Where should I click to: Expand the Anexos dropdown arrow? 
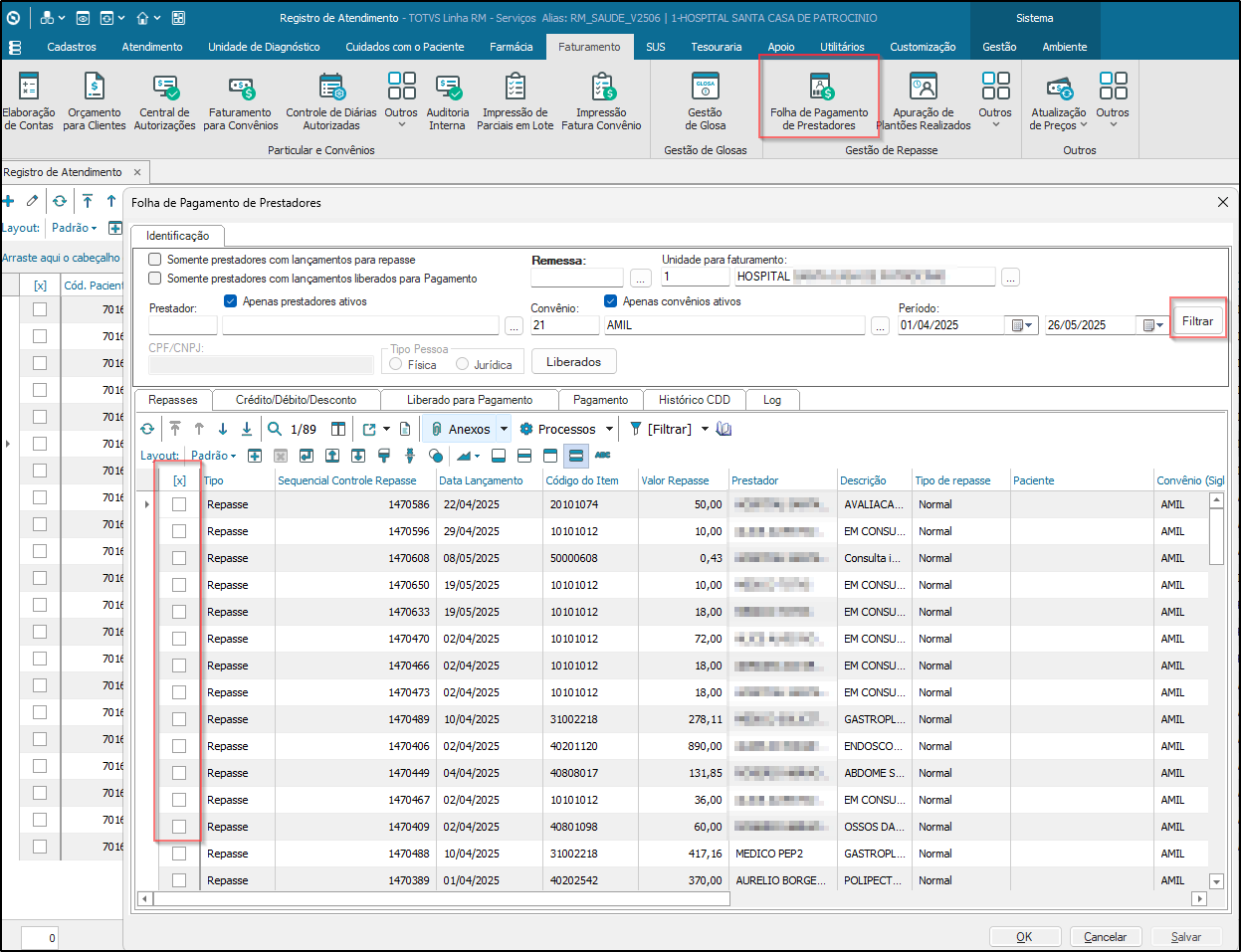coord(505,430)
